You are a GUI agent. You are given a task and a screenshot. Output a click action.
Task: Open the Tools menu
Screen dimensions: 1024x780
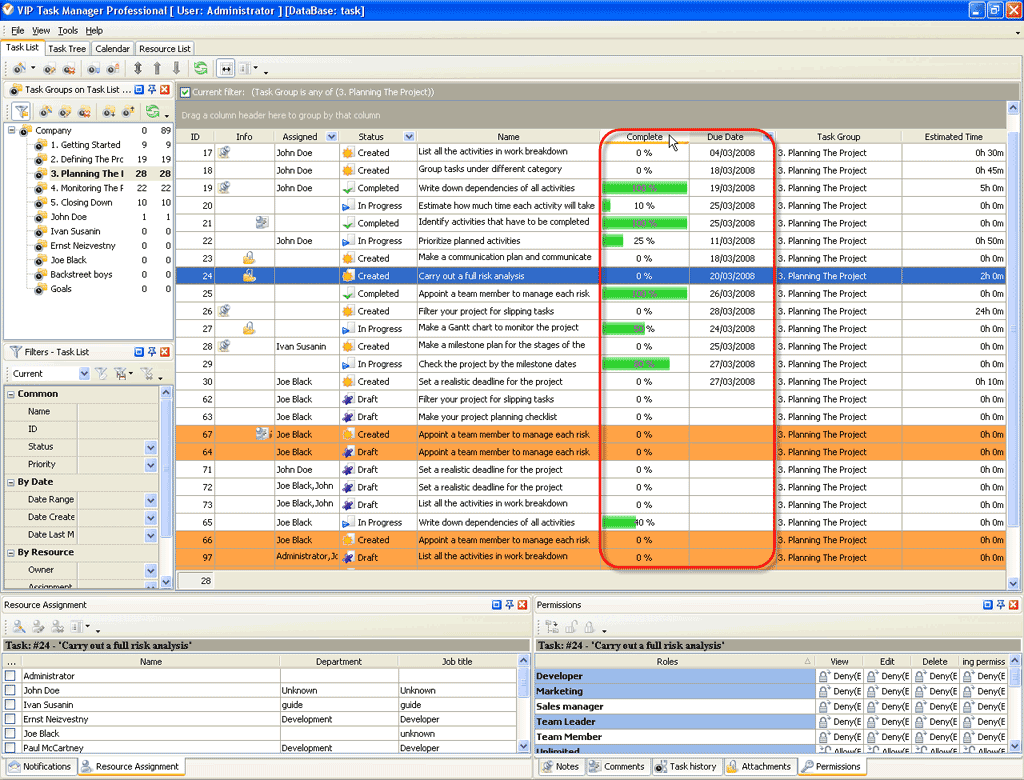[x=67, y=31]
